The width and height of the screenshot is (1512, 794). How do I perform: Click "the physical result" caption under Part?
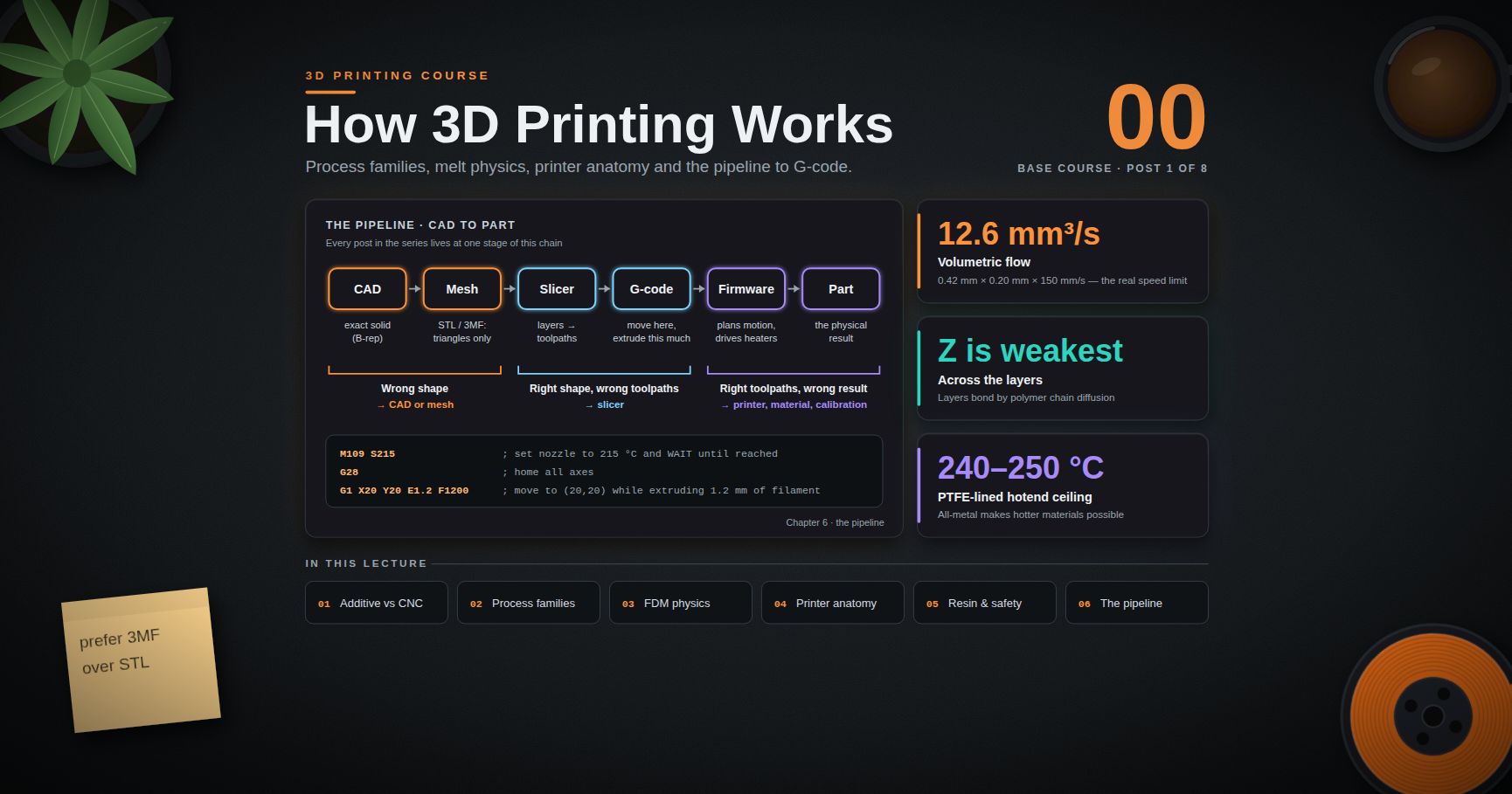coord(841,332)
